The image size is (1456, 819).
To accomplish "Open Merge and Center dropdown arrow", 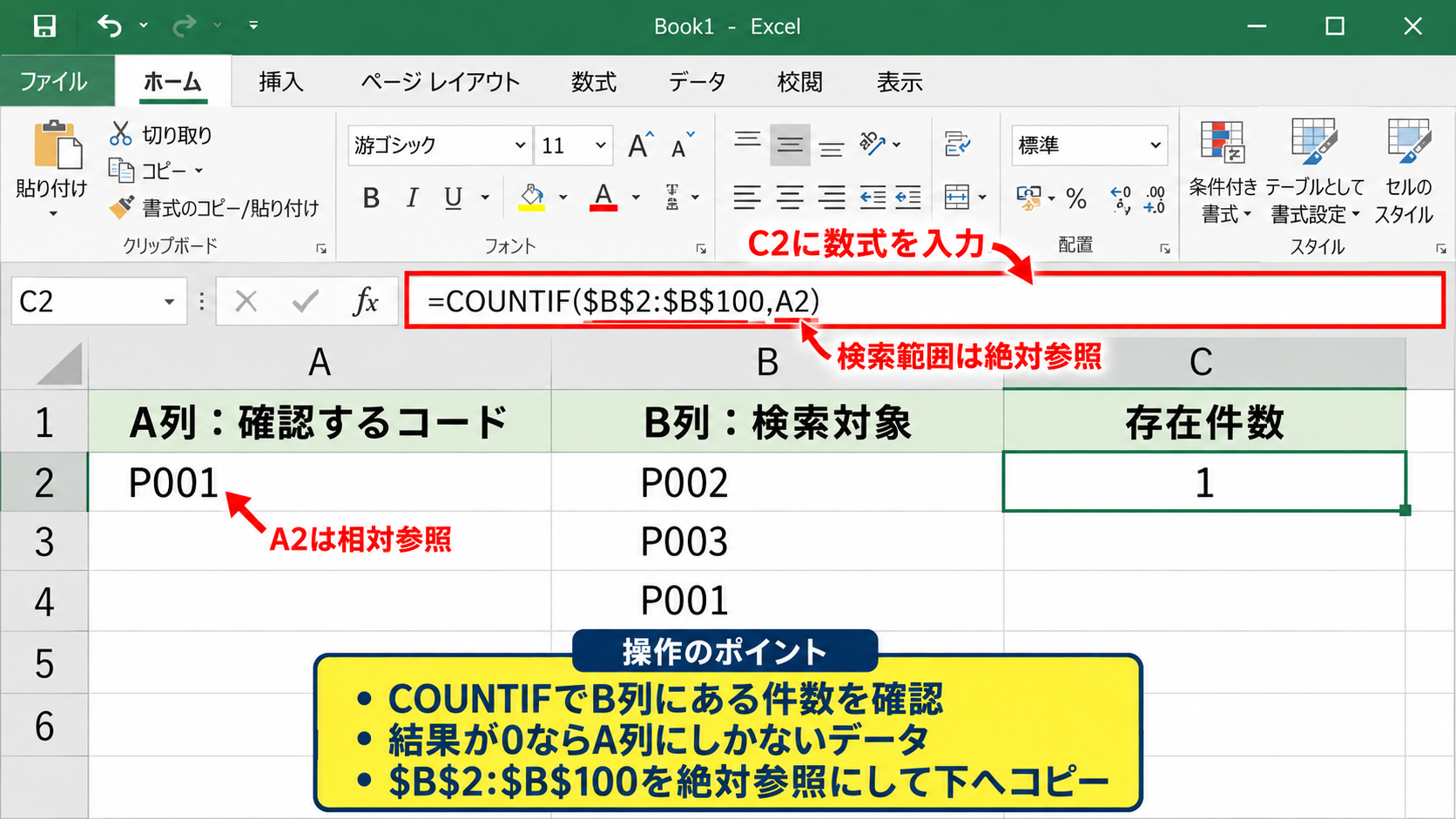I will point(983,198).
